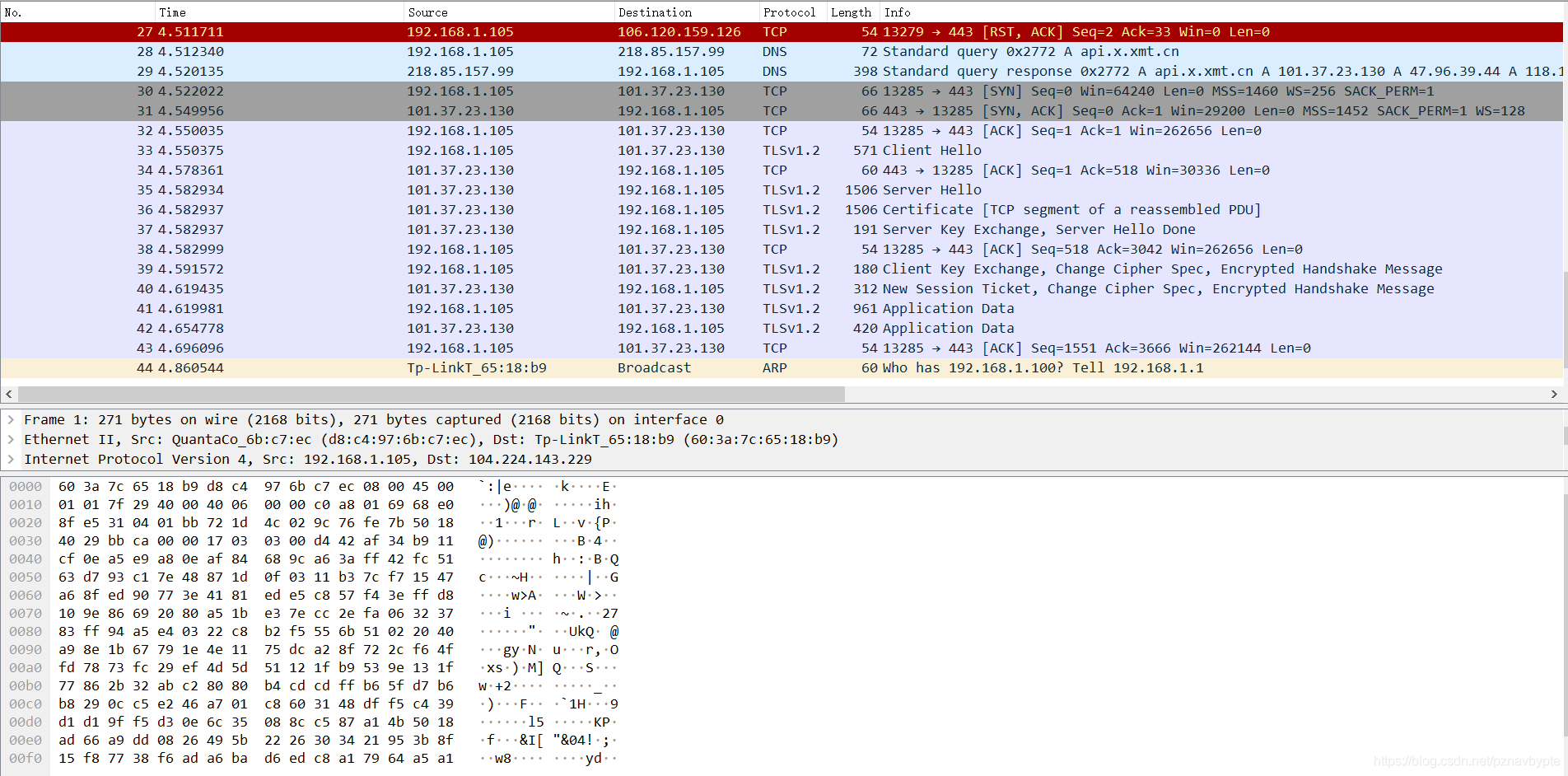The width and height of the screenshot is (1568, 776).
Task: Select packet 42 Application Data length 420
Action: click(x=782, y=329)
